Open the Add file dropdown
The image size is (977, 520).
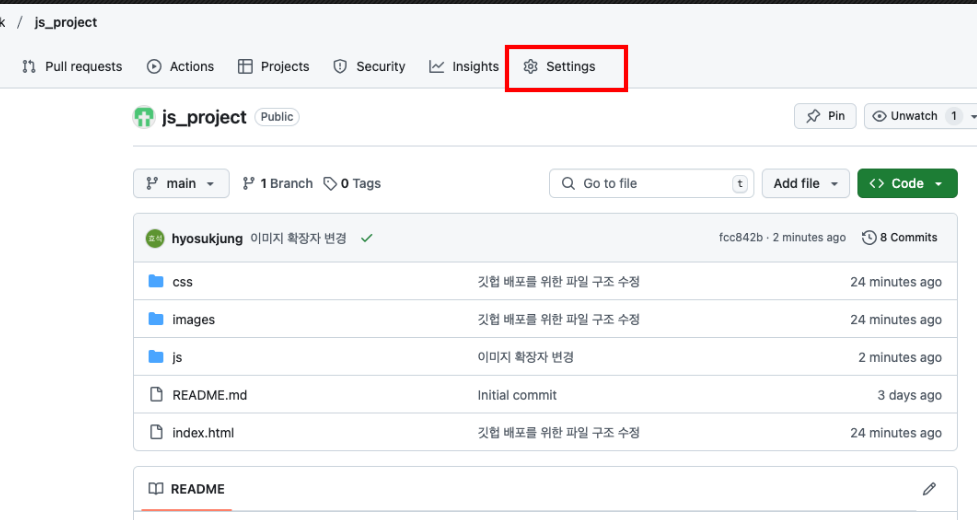[806, 183]
